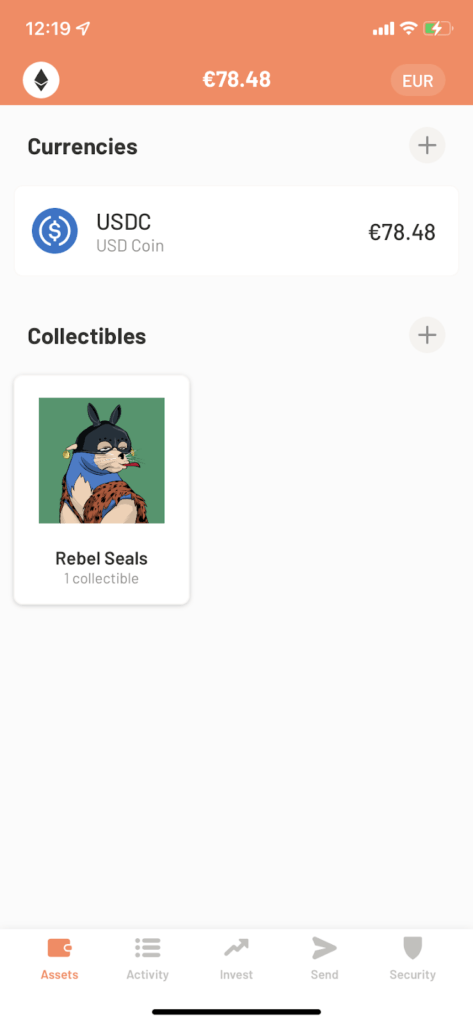
Task: Go to the Send tab
Action: [324, 958]
